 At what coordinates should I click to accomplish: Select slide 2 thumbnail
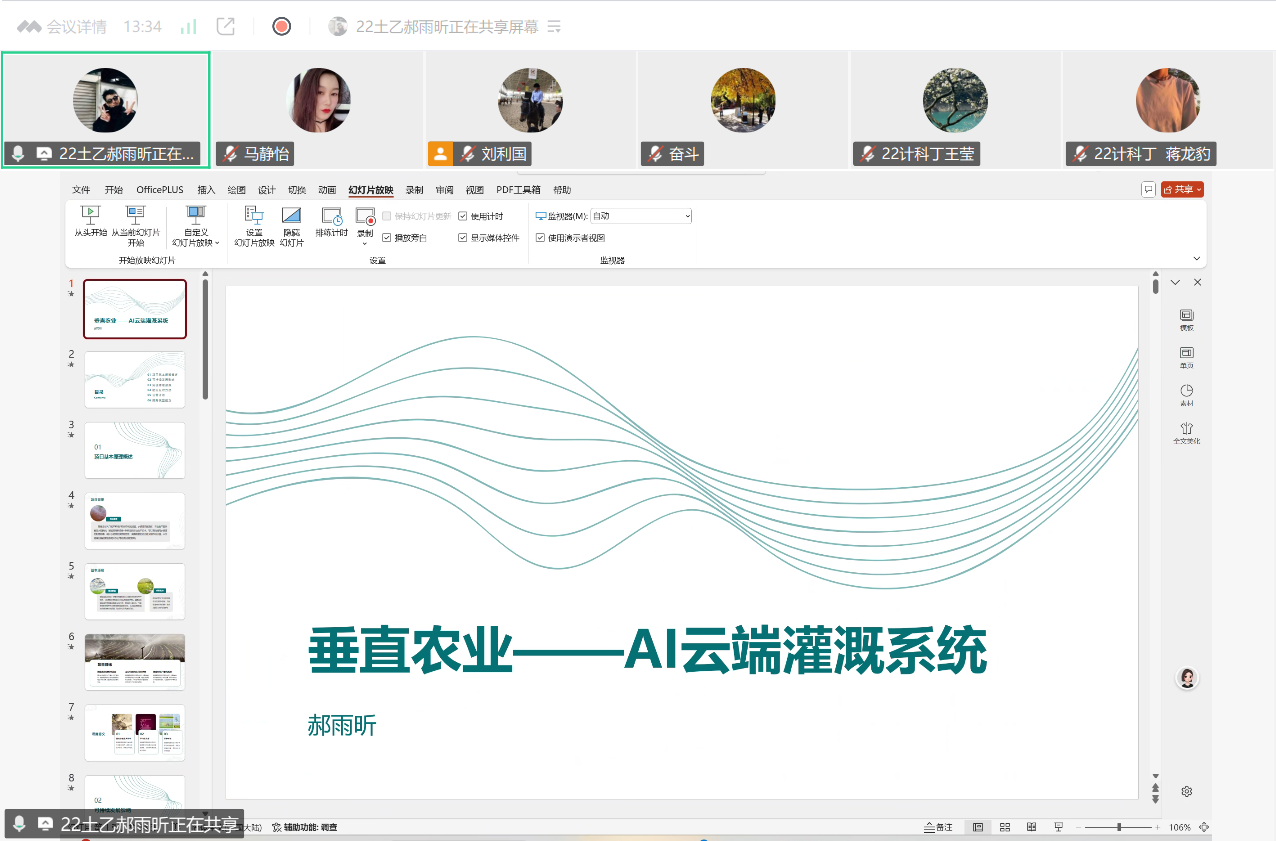[x=135, y=380]
